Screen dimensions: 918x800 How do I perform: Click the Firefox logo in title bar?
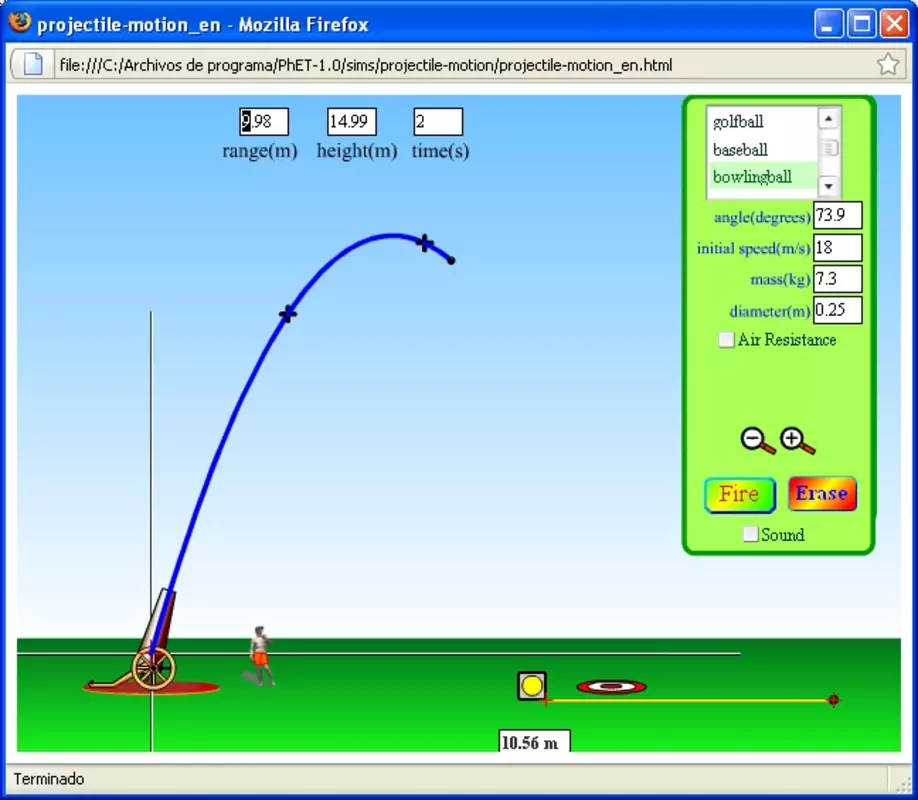[19, 23]
